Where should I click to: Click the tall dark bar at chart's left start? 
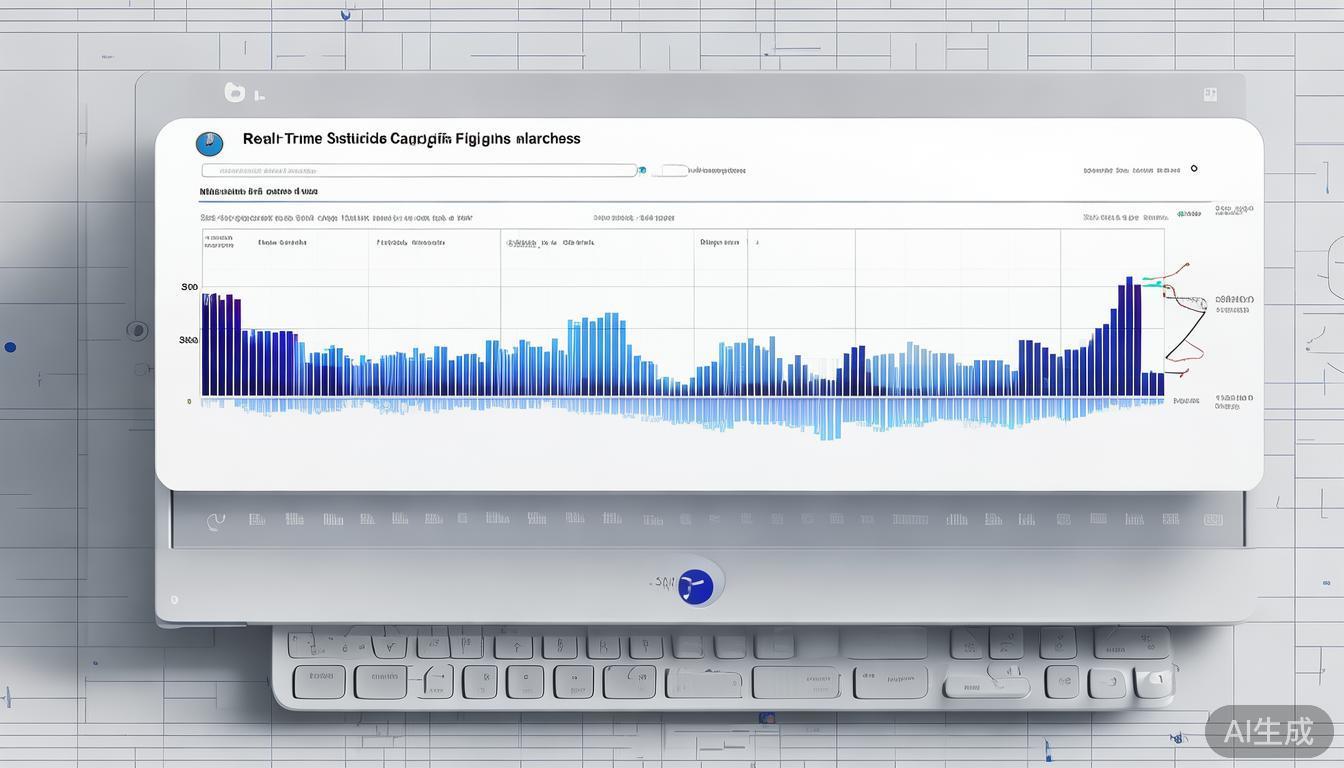206,344
